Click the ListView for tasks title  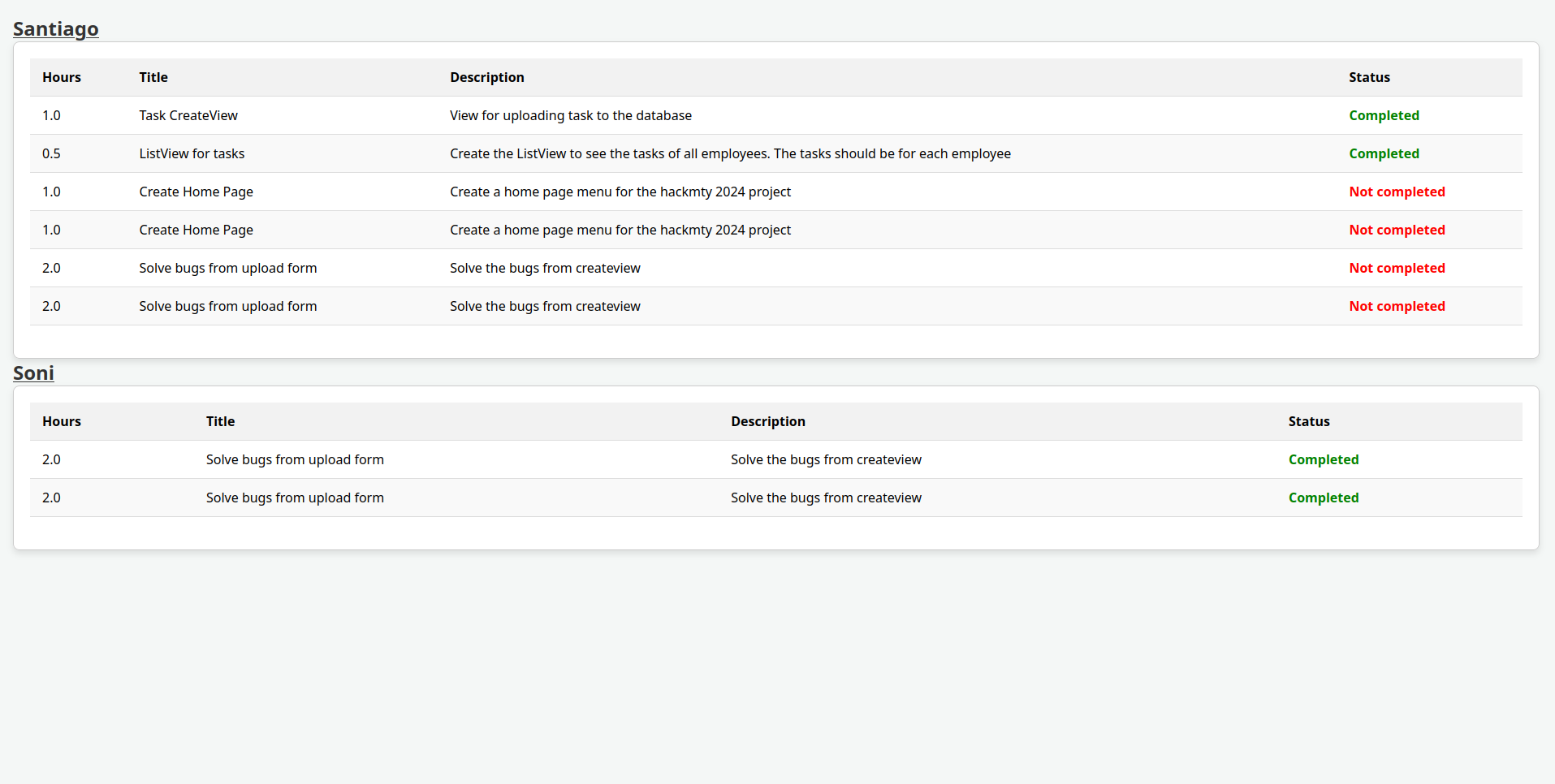tap(192, 153)
